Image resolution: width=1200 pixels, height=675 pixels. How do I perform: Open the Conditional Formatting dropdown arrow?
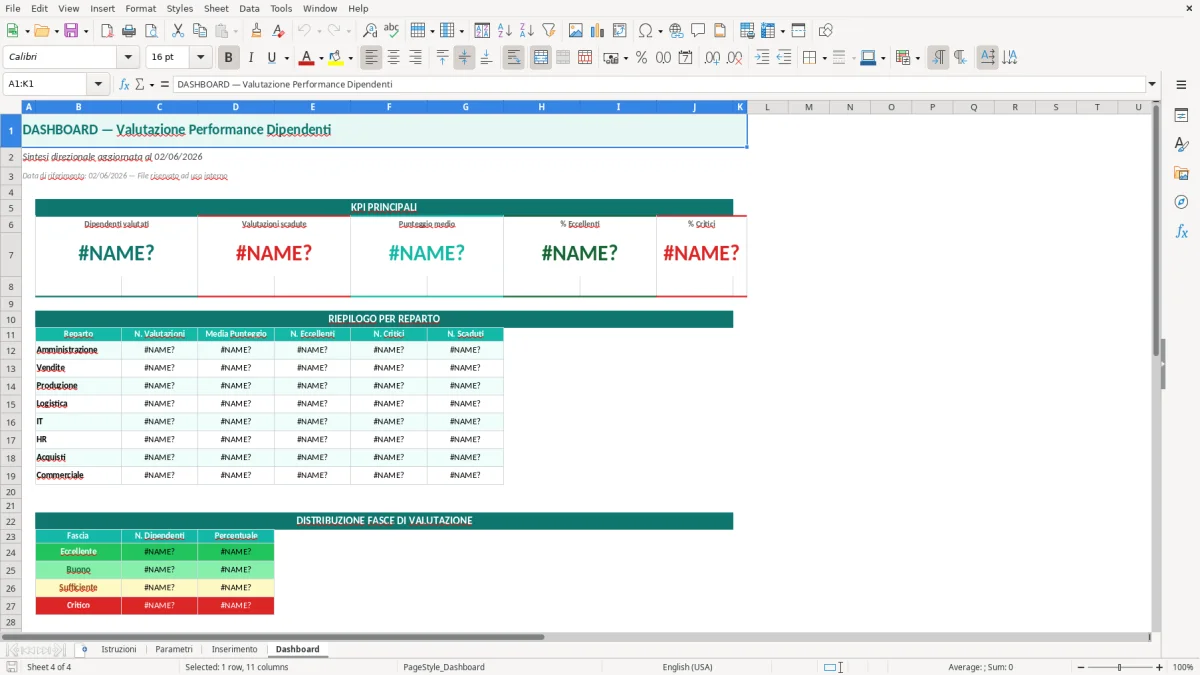coord(917,58)
